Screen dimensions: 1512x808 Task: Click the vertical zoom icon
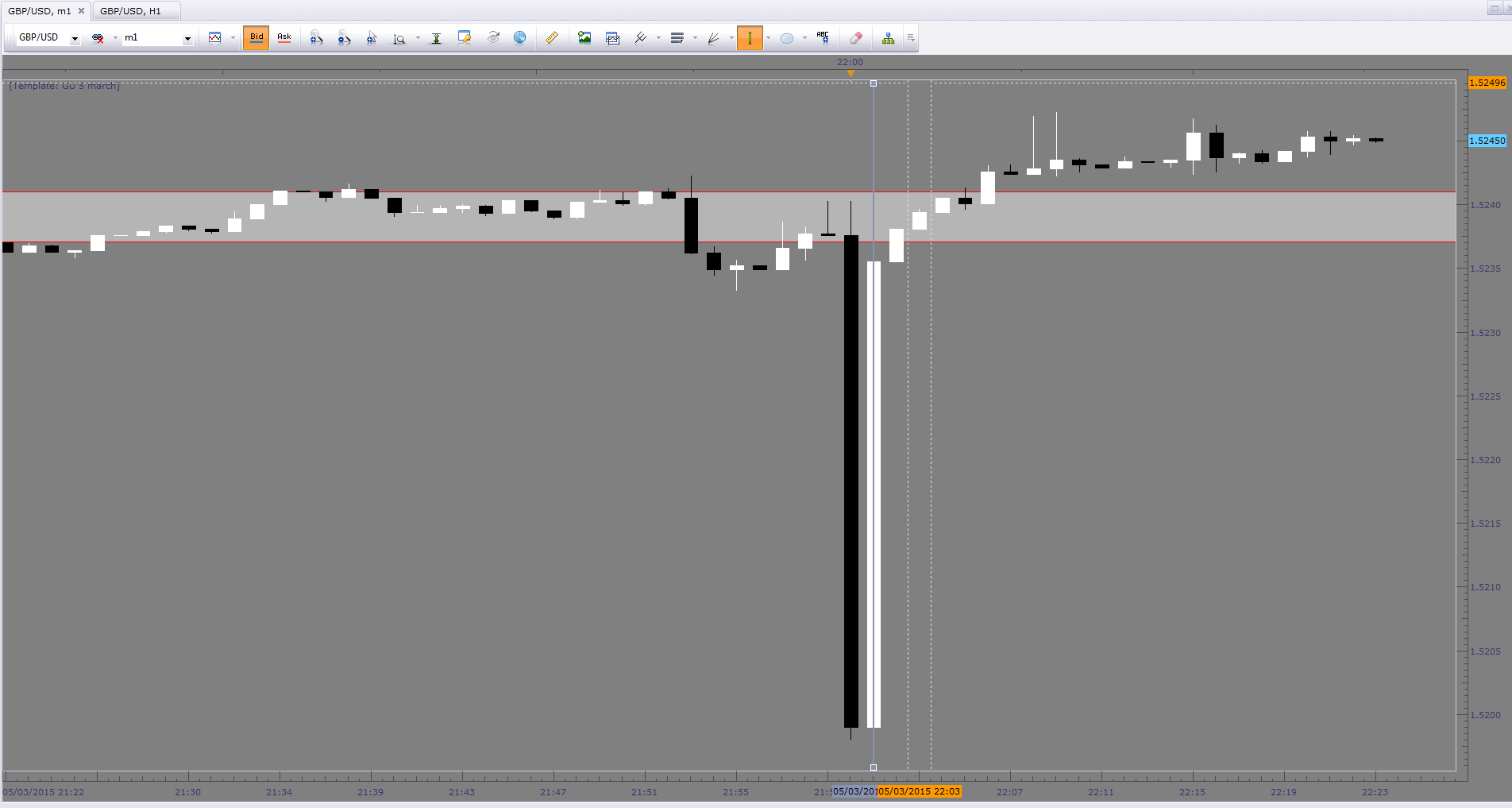[x=399, y=38]
